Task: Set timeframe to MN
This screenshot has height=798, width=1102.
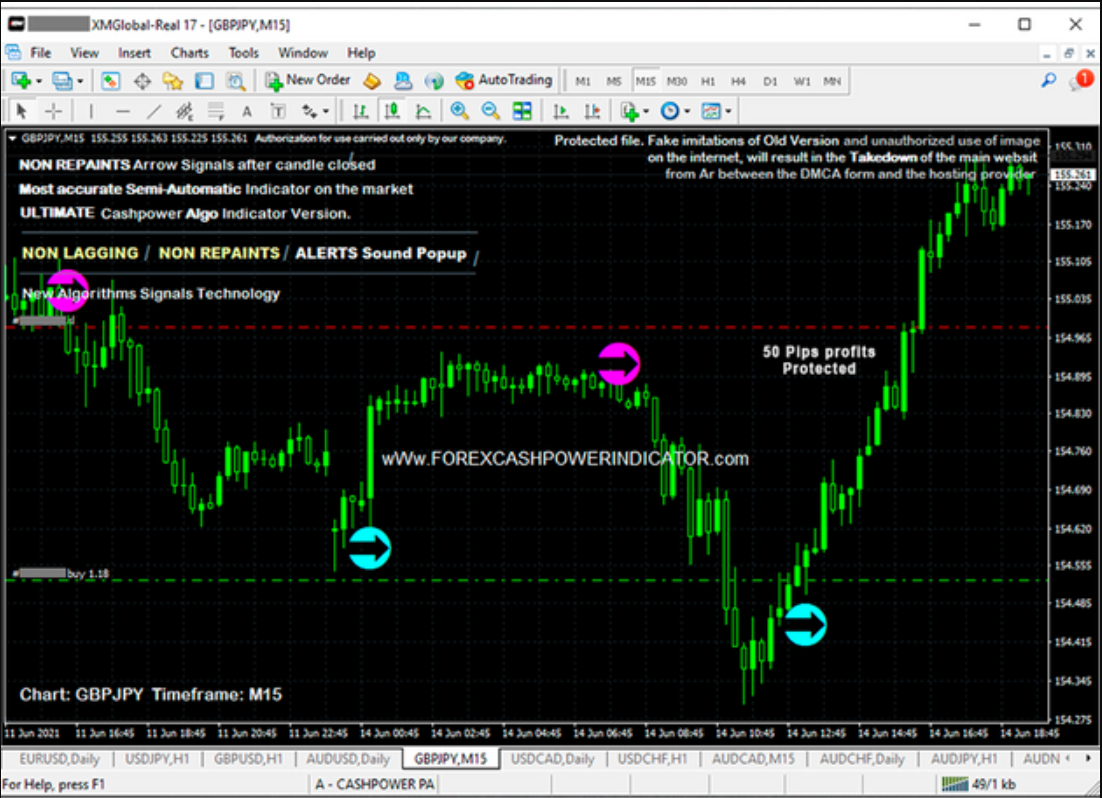Action: click(832, 81)
